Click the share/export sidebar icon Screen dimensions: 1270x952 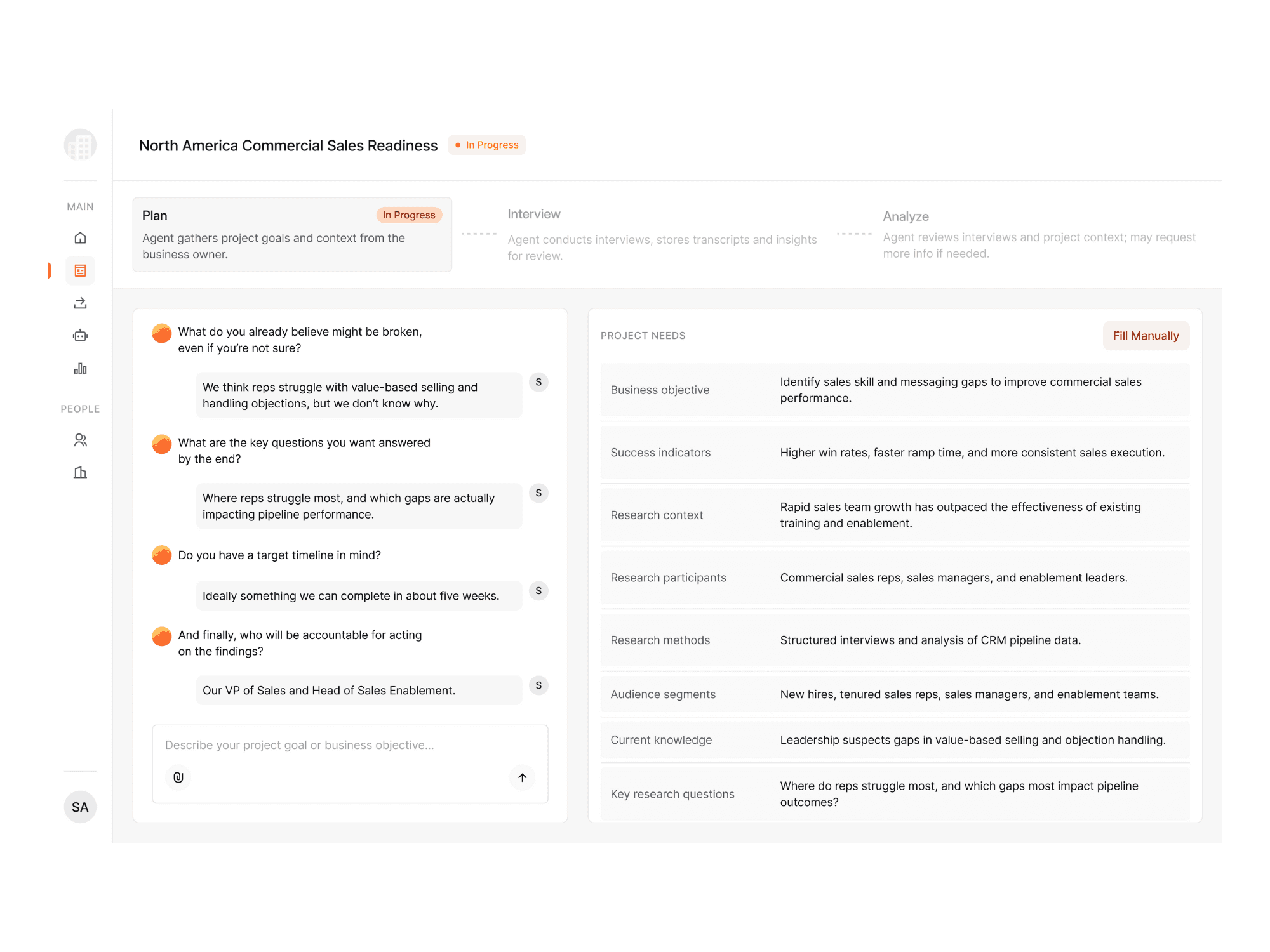tap(80, 303)
